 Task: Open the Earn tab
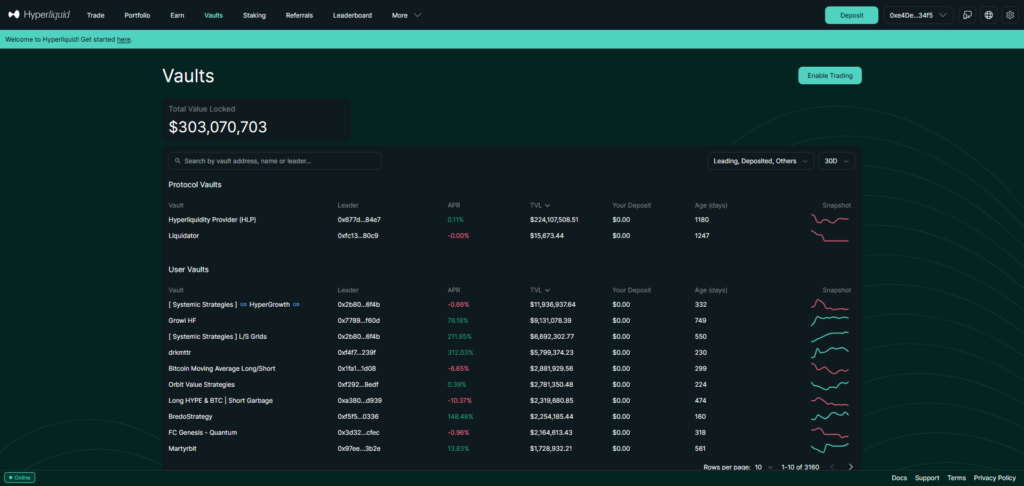(x=177, y=15)
